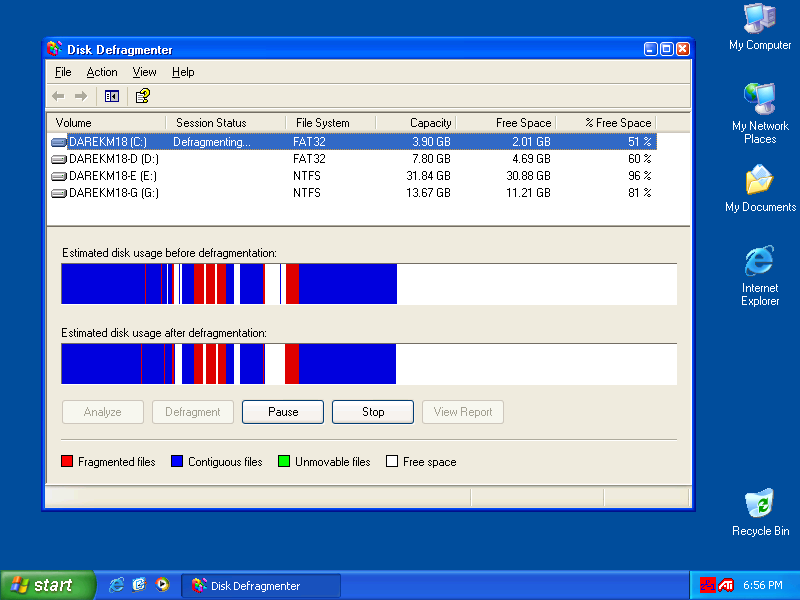Open the Action menu
The height and width of the screenshot is (600, 800).
(x=102, y=72)
